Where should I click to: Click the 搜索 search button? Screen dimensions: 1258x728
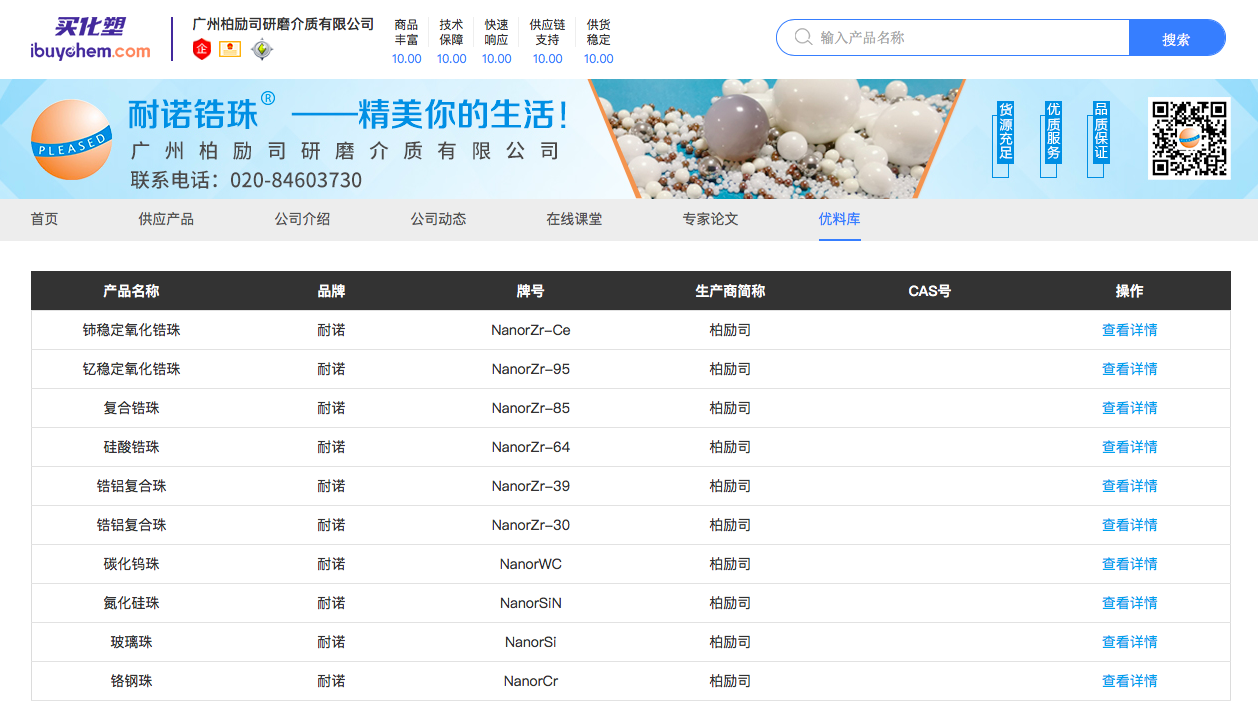tap(1176, 38)
